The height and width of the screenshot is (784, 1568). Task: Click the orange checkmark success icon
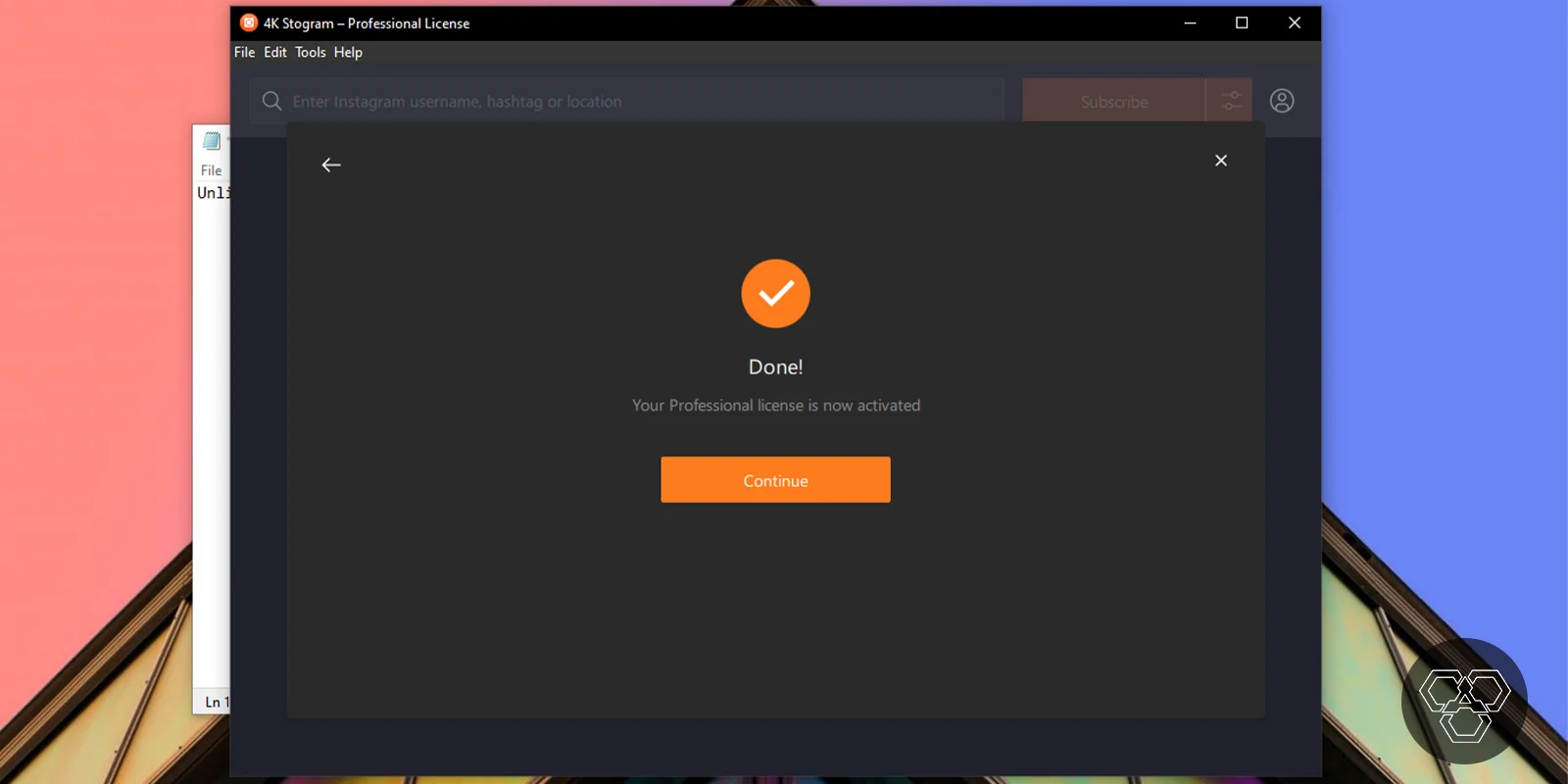(775, 293)
